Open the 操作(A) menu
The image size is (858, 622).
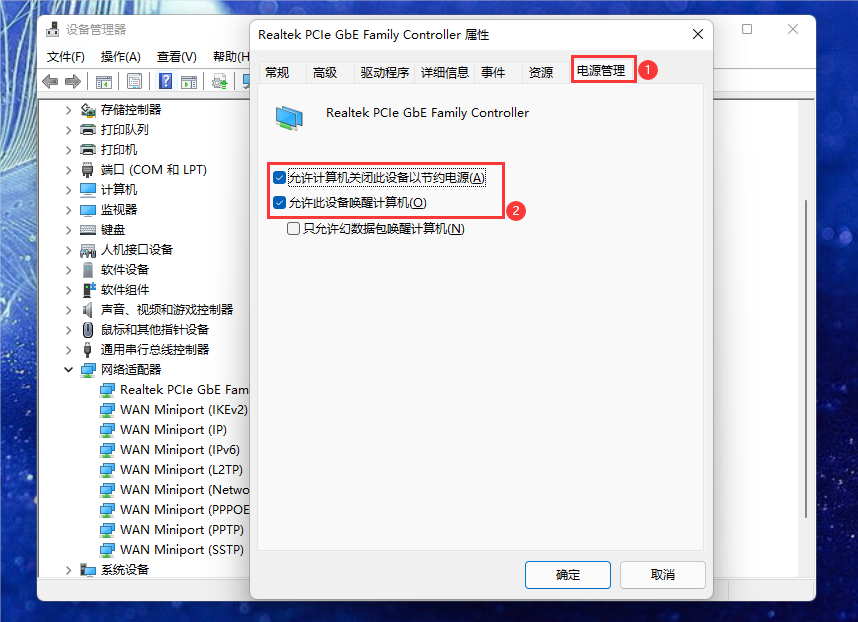120,57
